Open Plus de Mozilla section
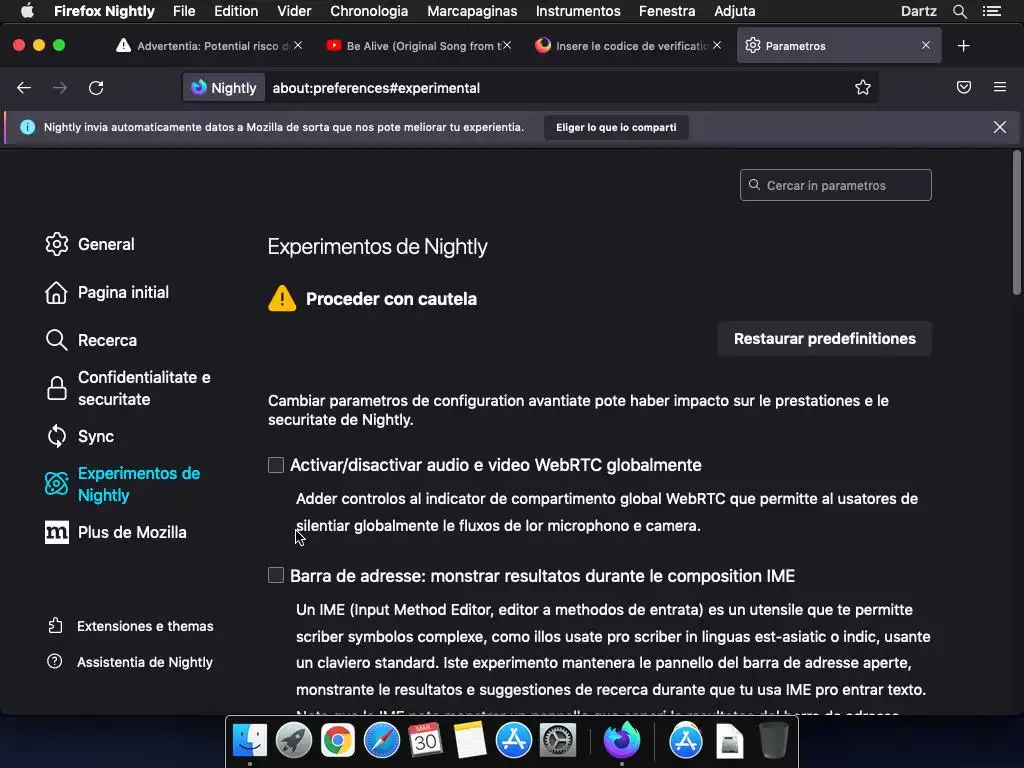 (116, 532)
